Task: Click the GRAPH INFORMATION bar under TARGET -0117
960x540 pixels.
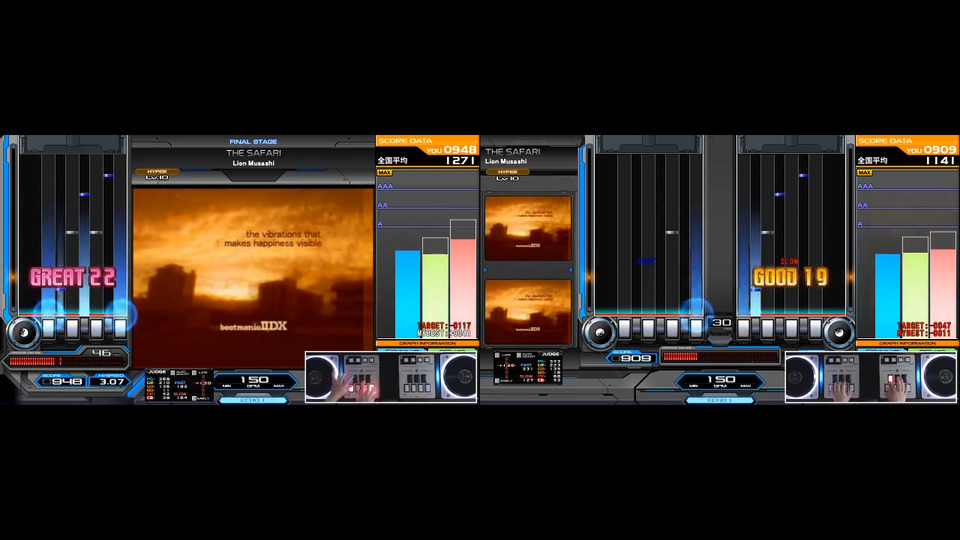Action: click(x=427, y=343)
